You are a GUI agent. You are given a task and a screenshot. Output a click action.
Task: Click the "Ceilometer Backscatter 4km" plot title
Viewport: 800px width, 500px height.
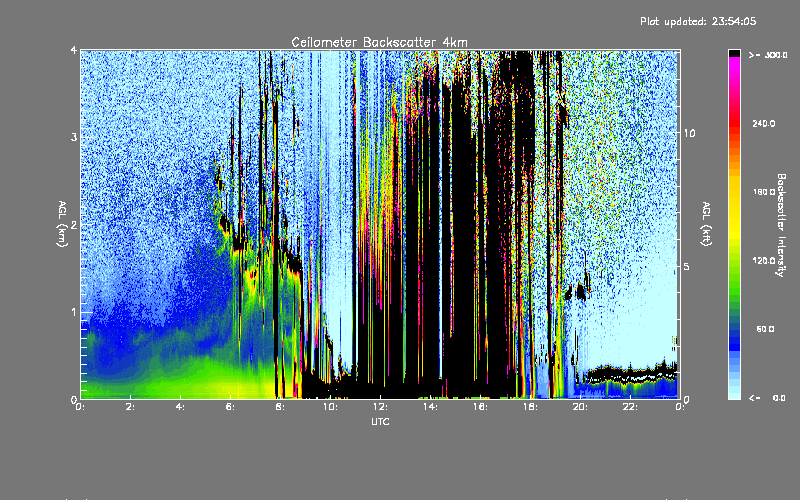pyautogui.click(x=379, y=42)
